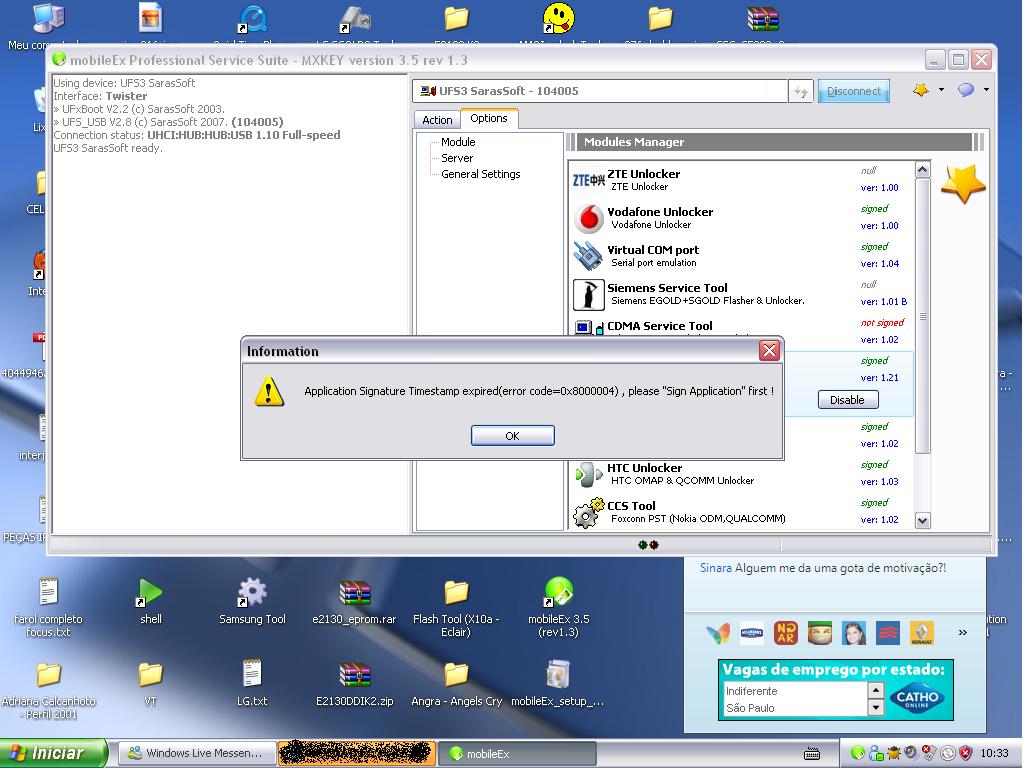The width and height of the screenshot is (1024, 768).
Task: Select the Vodafone Unlocker module icon
Action: pos(588,218)
